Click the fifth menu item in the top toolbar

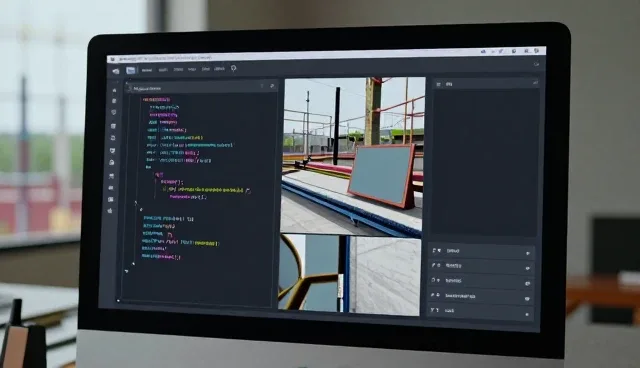click(x=206, y=69)
